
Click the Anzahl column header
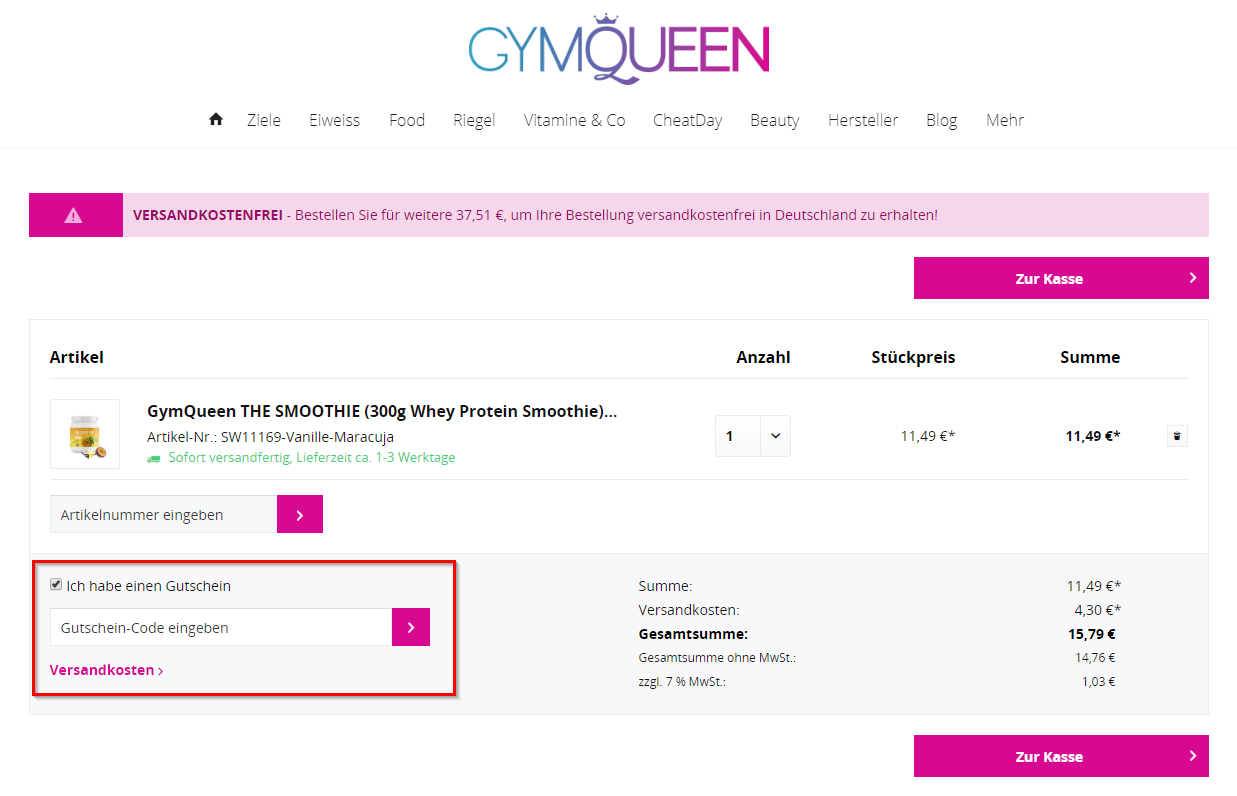click(763, 357)
